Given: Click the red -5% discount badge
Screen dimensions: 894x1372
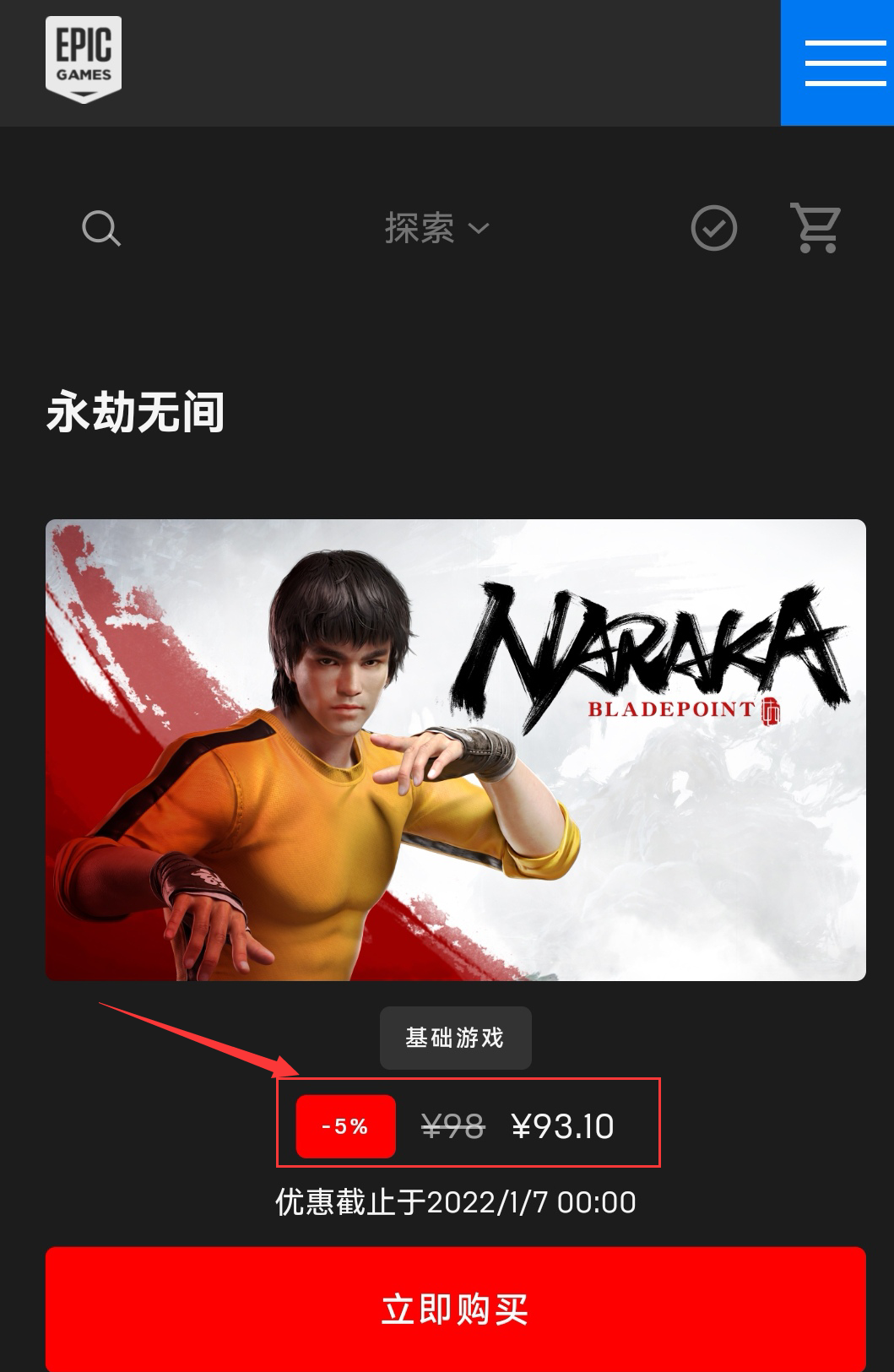Looking at the screenshot, I should click(345, 1126).
